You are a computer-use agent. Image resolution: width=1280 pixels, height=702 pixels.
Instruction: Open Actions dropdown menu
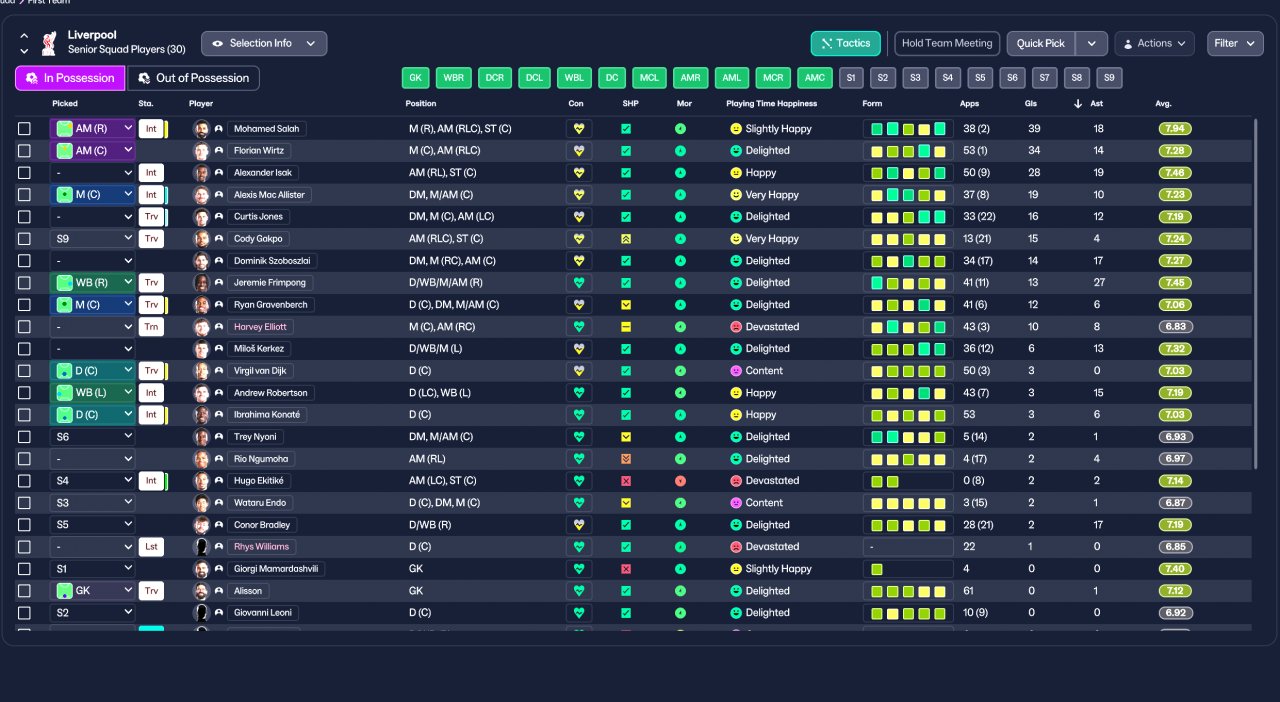click(1154, 43)
